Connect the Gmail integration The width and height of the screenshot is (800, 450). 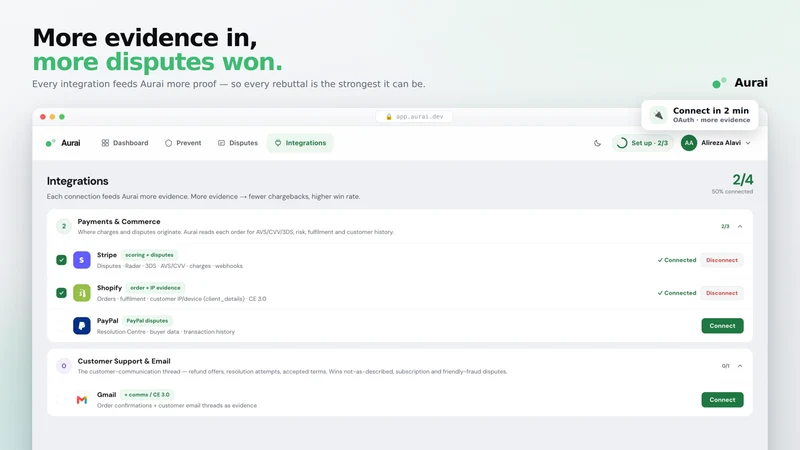(722, 399)
